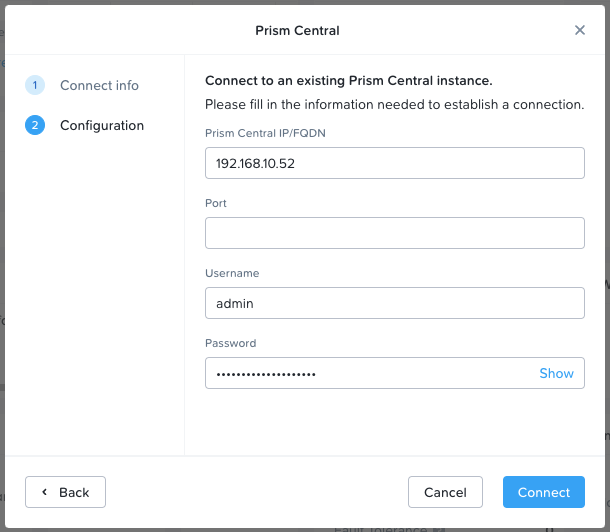Show the hidden password

point(556,373)
